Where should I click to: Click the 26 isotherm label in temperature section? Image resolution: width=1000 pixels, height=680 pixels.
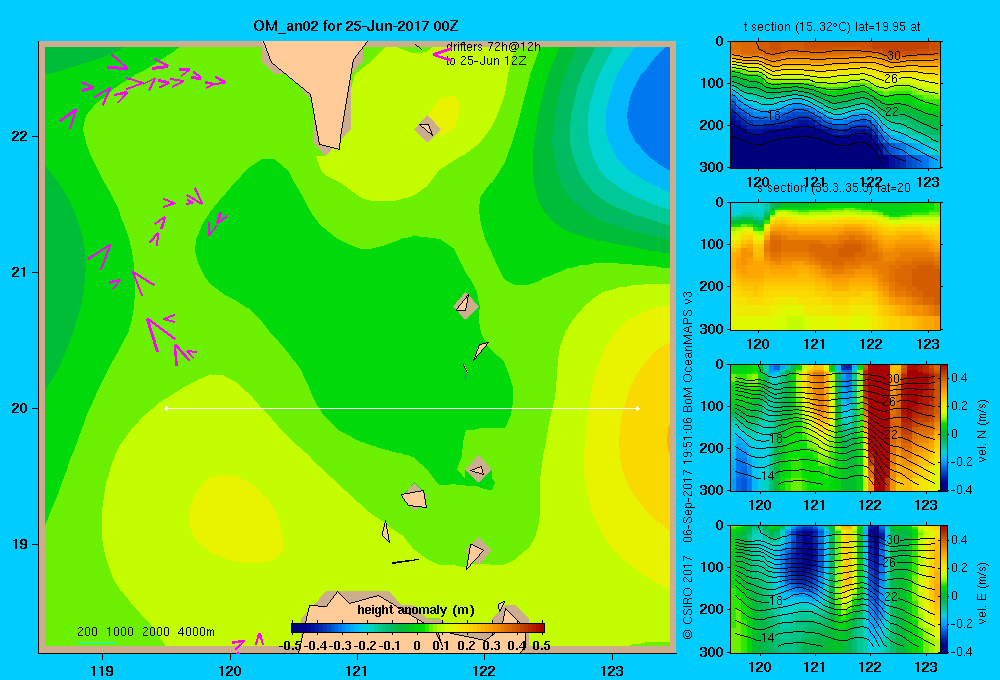891,78
